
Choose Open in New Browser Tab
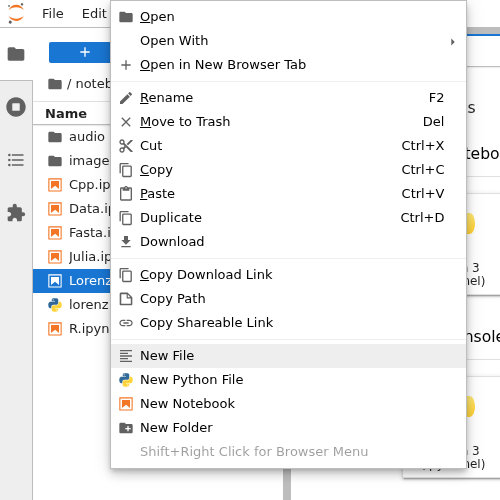pyautogui.click(x=288, y=65)
